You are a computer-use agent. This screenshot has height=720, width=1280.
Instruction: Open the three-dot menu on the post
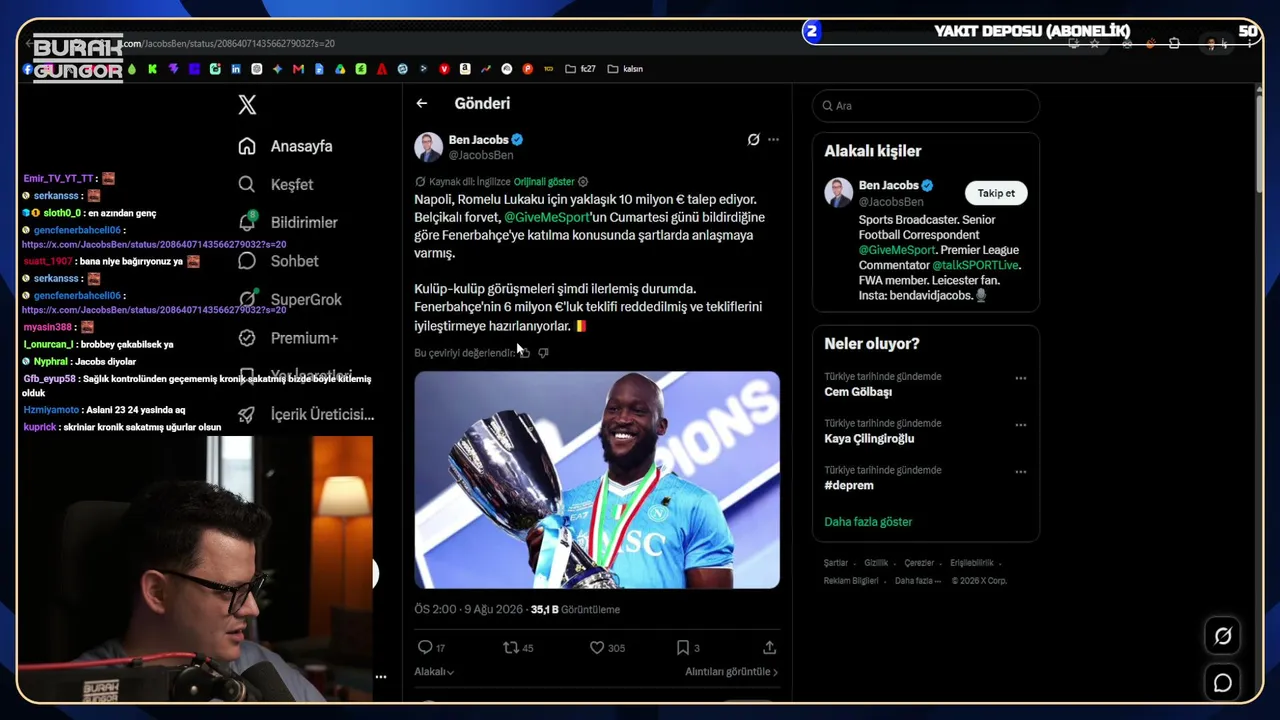coord(773,140)
